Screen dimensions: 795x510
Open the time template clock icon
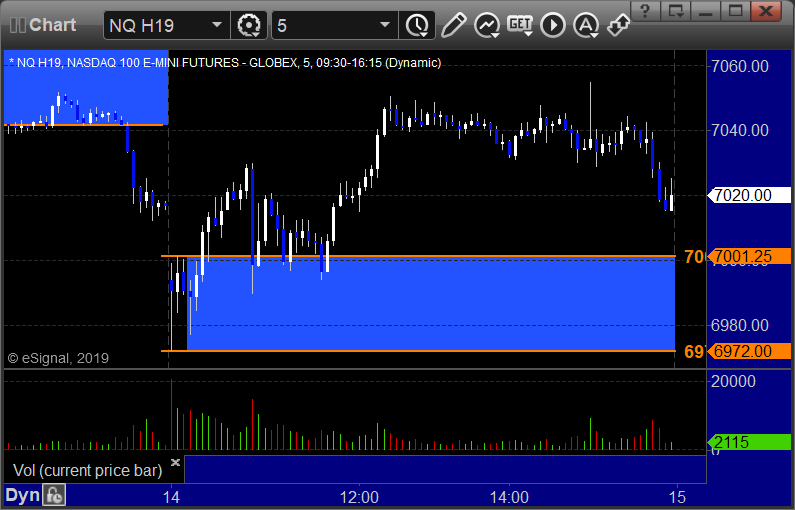click(417, 25)
